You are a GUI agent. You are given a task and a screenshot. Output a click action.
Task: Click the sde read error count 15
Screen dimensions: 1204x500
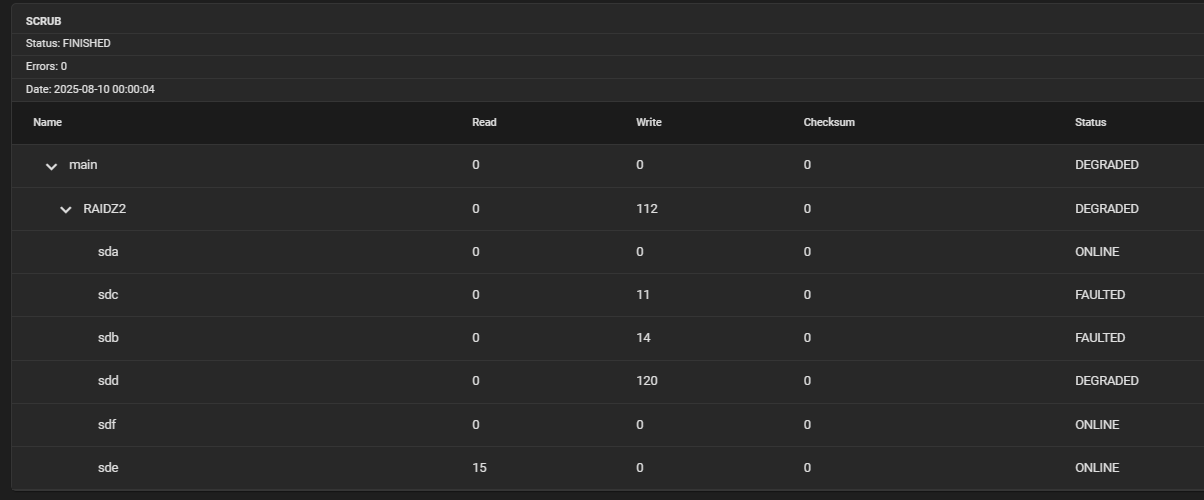point(479,468)
